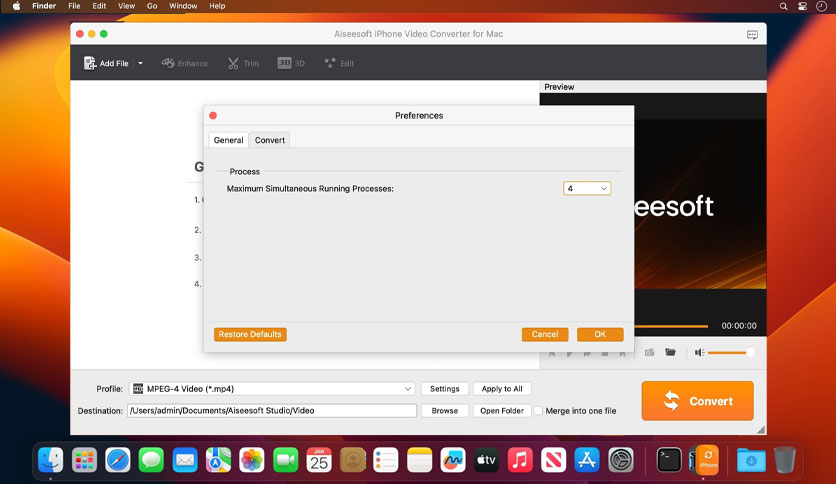Open Calendar from the dock
The height and width of the screenshot is (484, 836).
[x=319, y=459]
